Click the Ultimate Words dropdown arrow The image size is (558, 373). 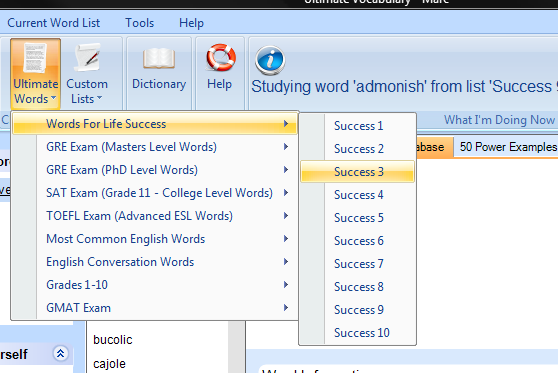point(53,98)
